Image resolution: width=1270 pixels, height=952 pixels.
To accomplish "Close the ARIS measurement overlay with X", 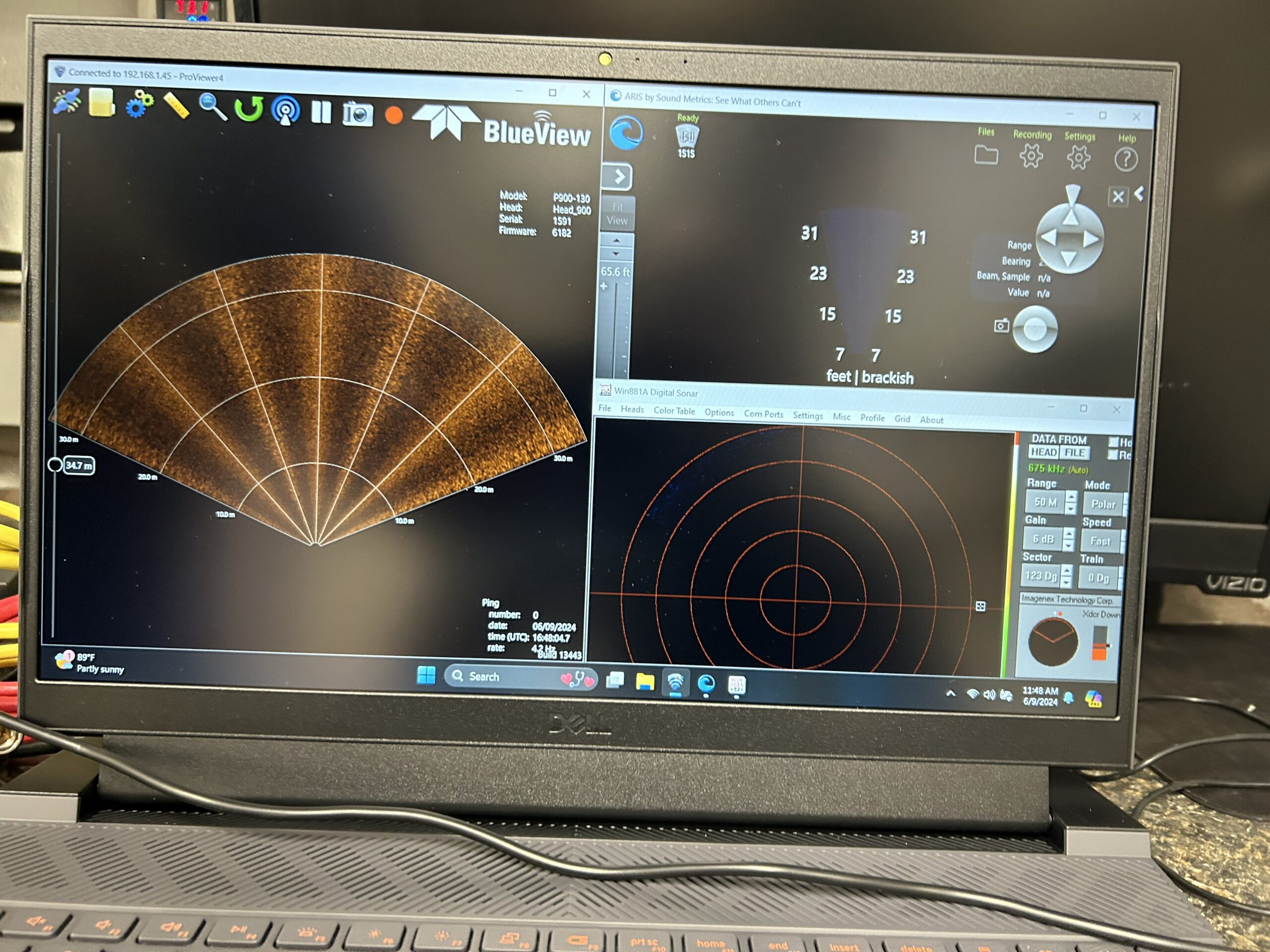I will (x=1118, y=197).
